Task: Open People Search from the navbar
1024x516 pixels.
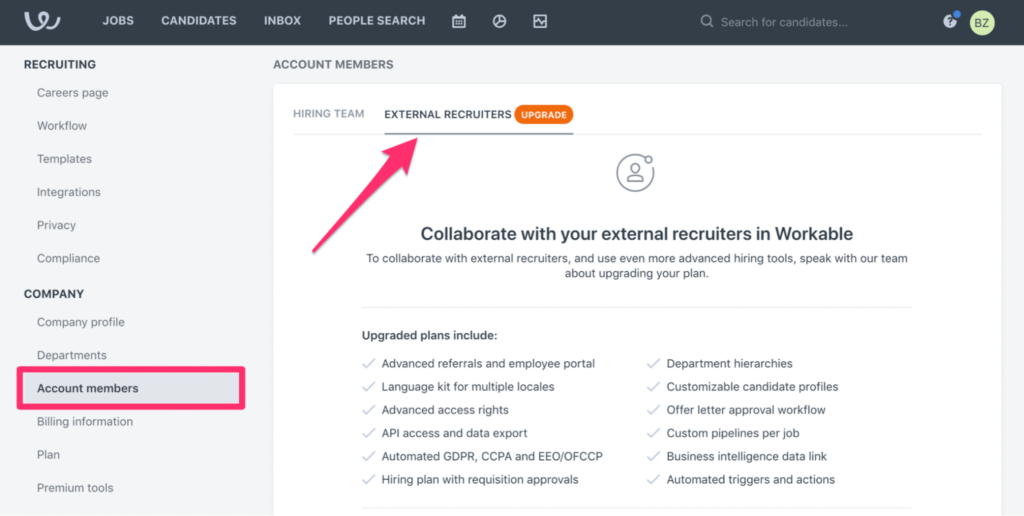Action: [377, 21]
